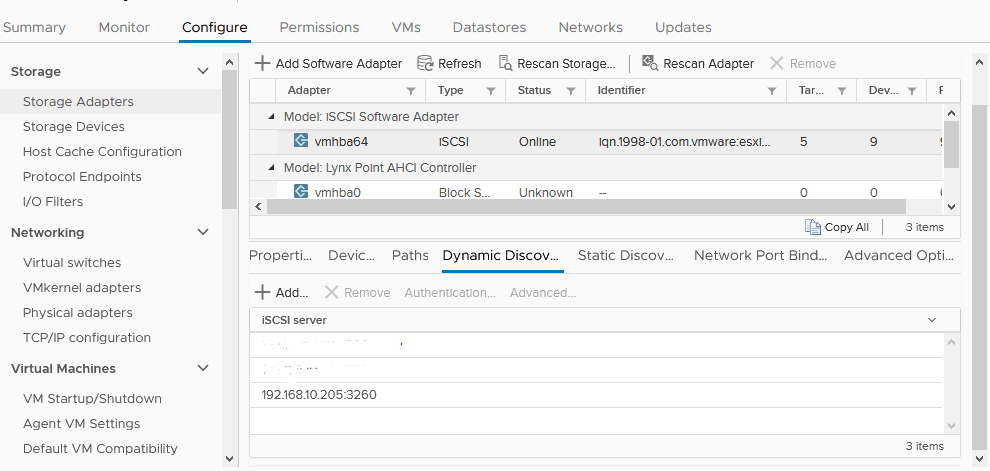Click the Rescan Adapter icon

coord(650,63)
